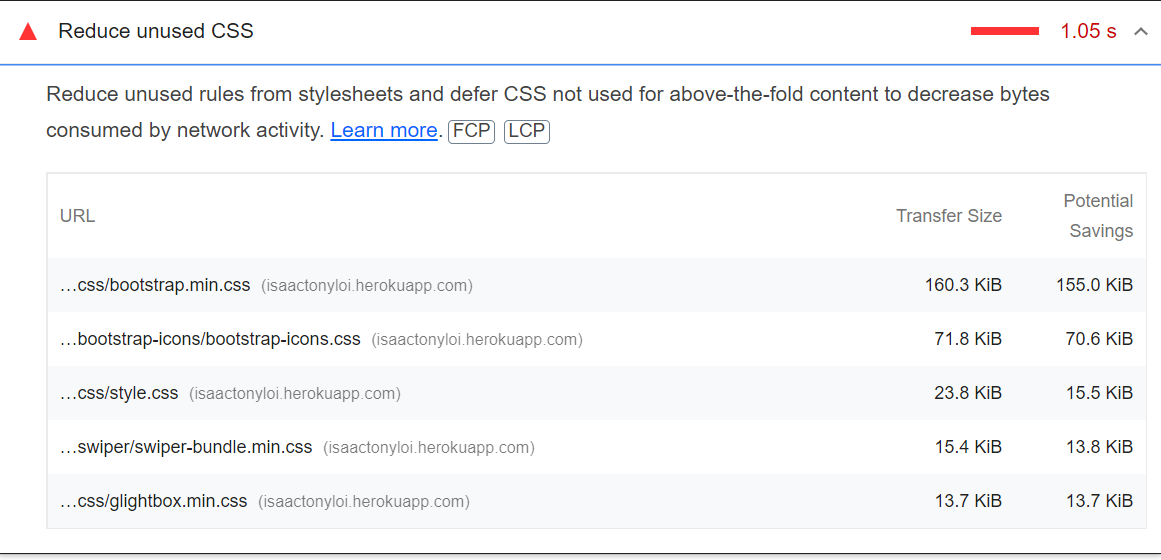Screen dimensions: 1161x560
Task: Collapse the Reduce unused CSS audit
Action: (1140, 32)
